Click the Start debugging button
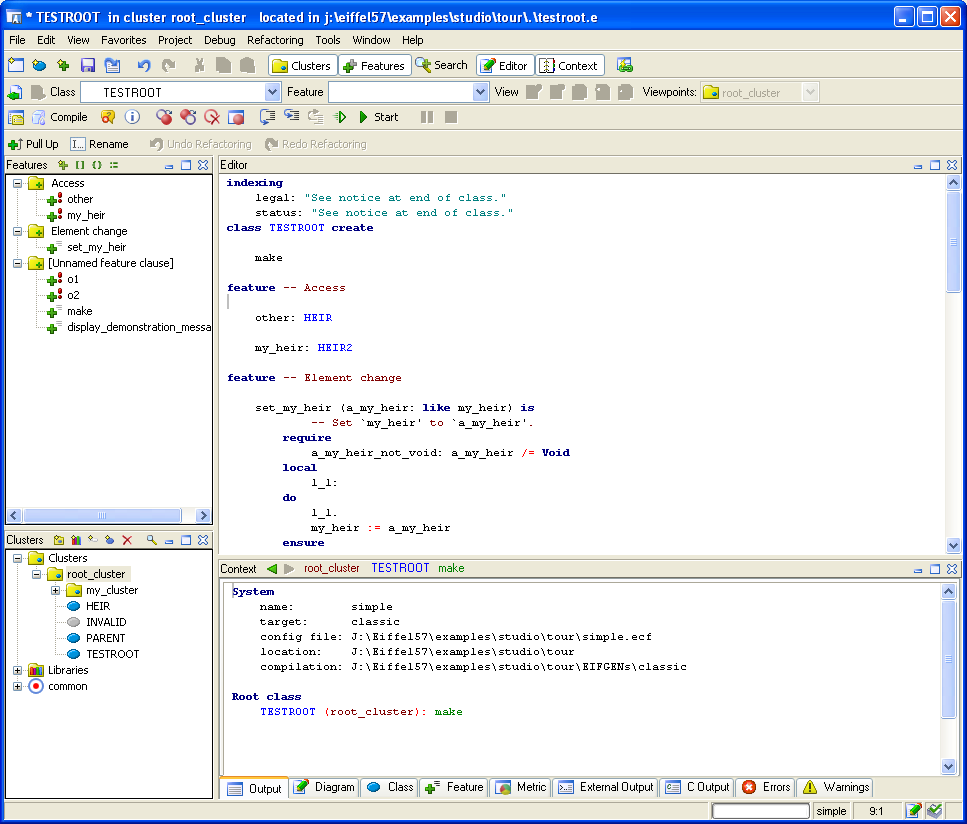The height and width of the screenshot is (824, 967). 377,117
